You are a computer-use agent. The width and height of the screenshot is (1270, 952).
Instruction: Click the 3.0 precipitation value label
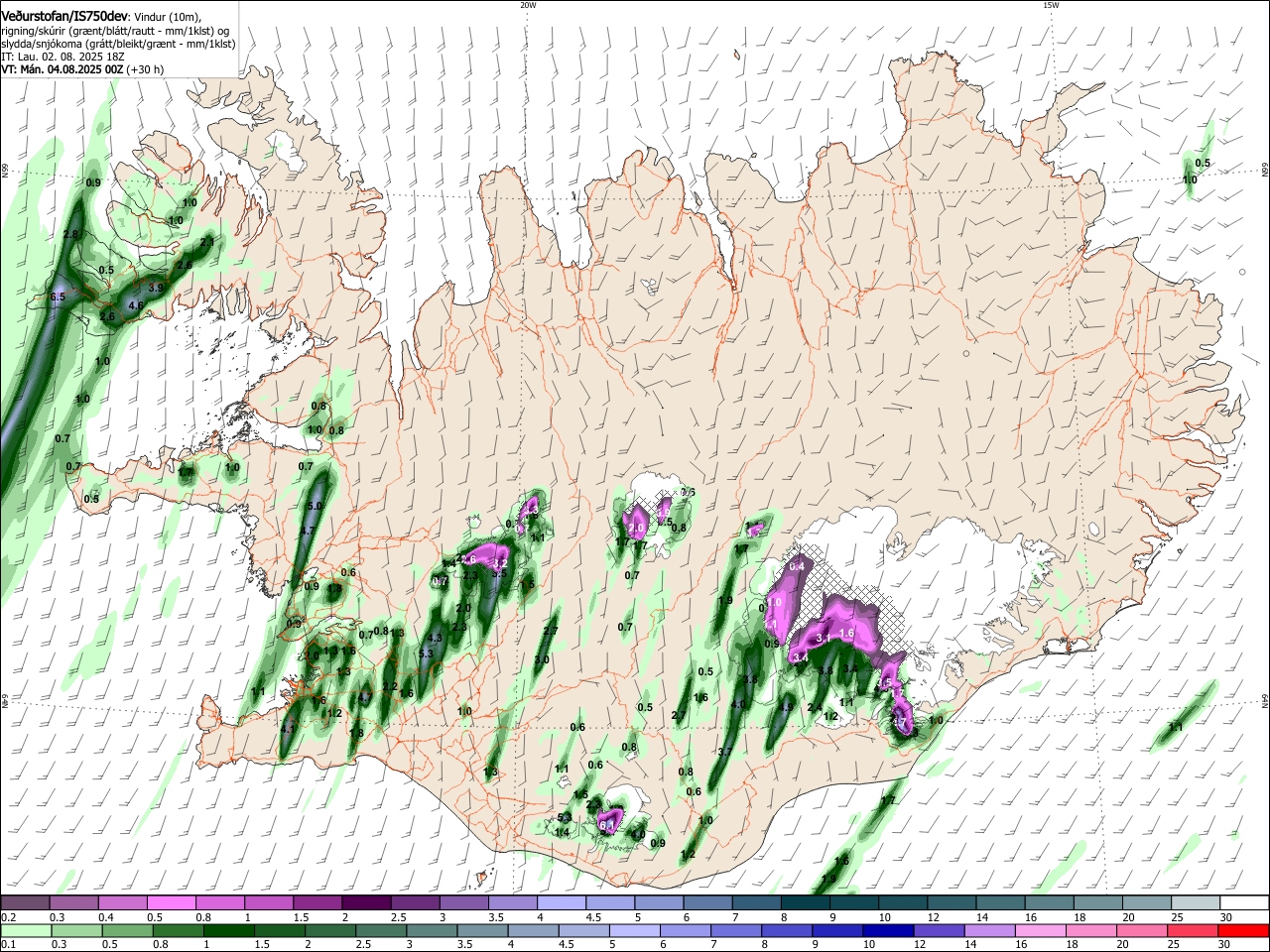pyautogui.click(x=542, y=659)
